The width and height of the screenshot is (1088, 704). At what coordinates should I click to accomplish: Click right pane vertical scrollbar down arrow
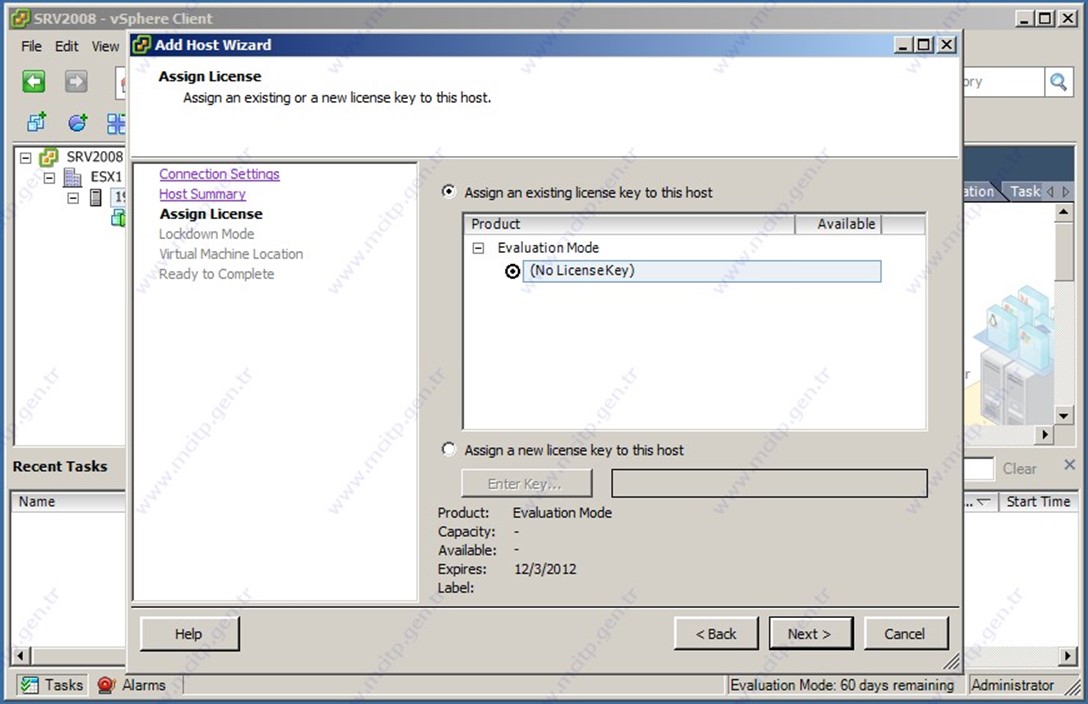1063,415
